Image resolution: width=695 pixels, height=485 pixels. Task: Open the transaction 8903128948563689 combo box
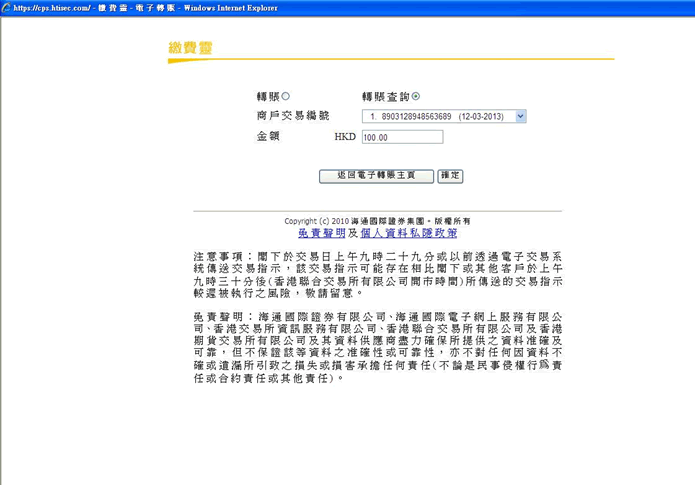click(444, 116)
